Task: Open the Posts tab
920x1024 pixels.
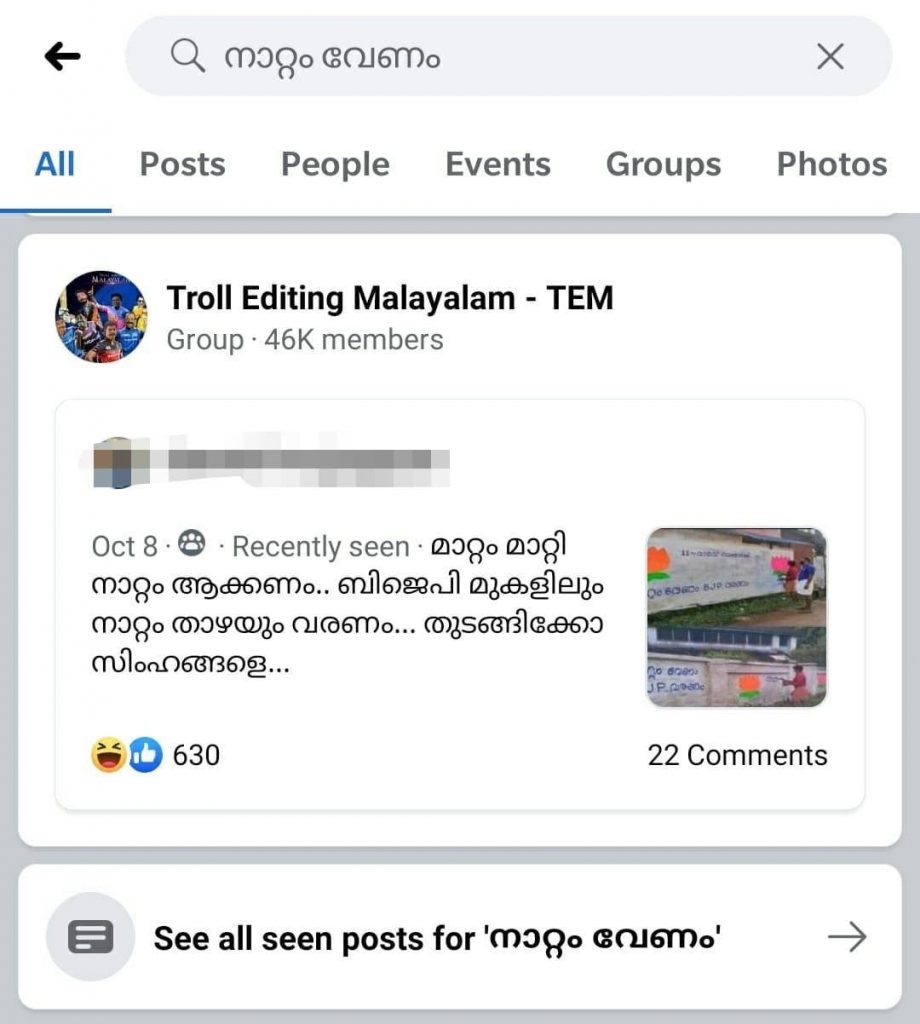Action: click(182, 164)
